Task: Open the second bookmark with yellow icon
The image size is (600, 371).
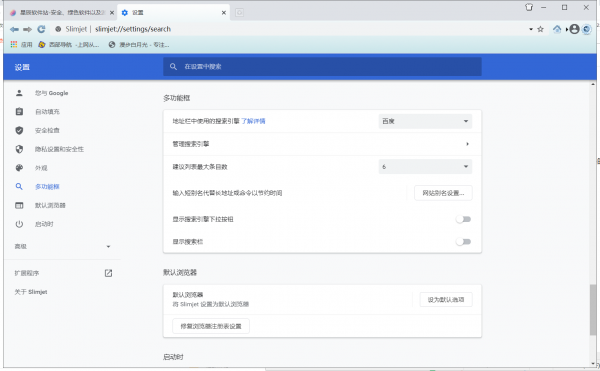Action: [x=69, y=45]
